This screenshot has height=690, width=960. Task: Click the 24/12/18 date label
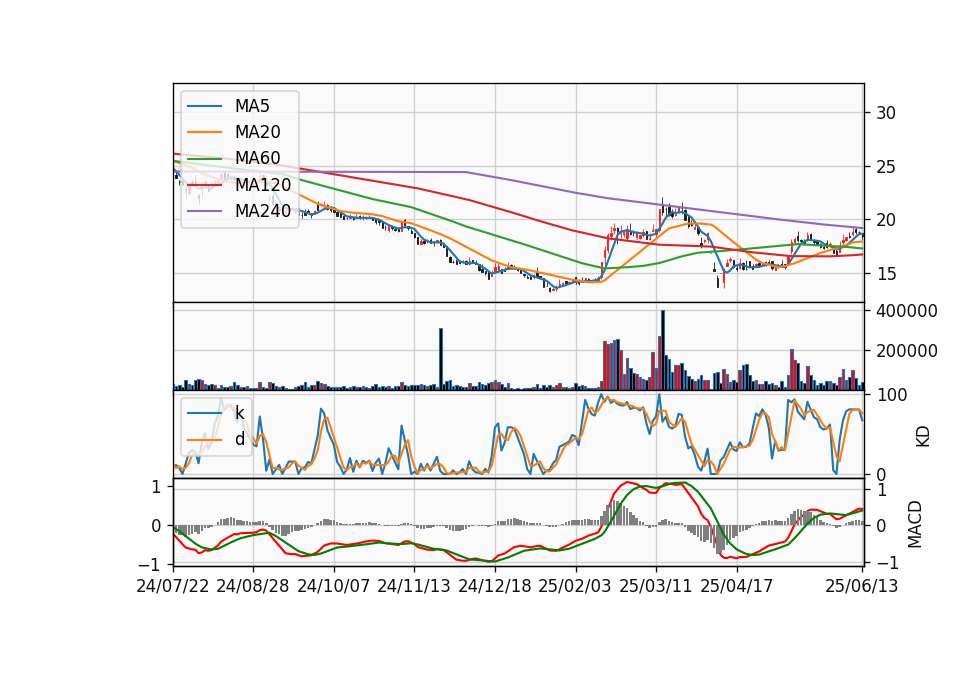tap(495, 586)
